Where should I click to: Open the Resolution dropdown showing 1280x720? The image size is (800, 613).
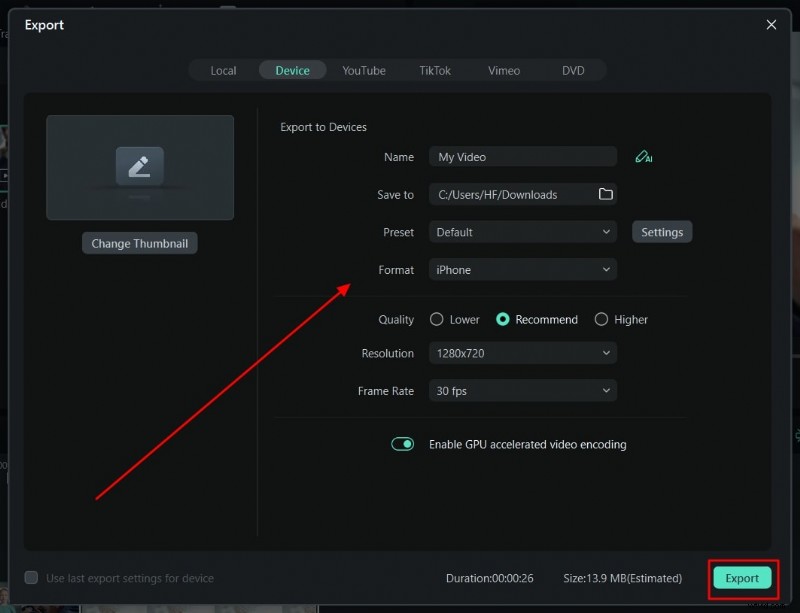(x=522, y=353)
